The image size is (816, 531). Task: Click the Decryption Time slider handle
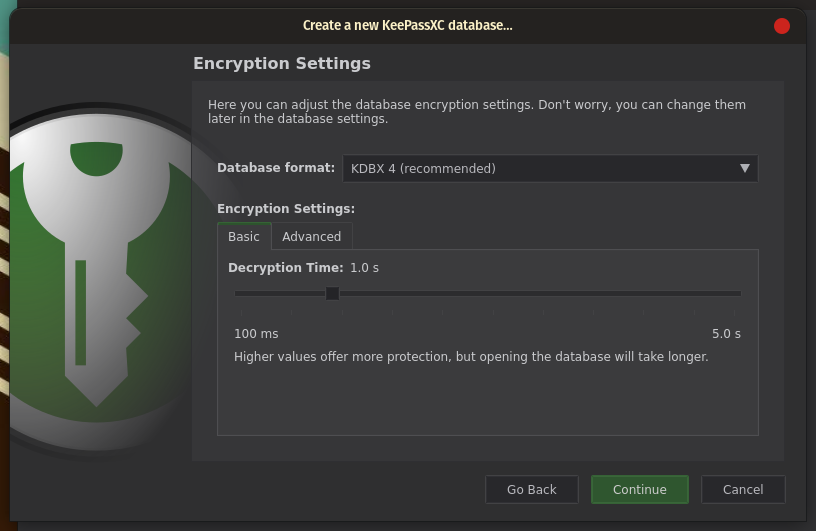coord(332,294)
